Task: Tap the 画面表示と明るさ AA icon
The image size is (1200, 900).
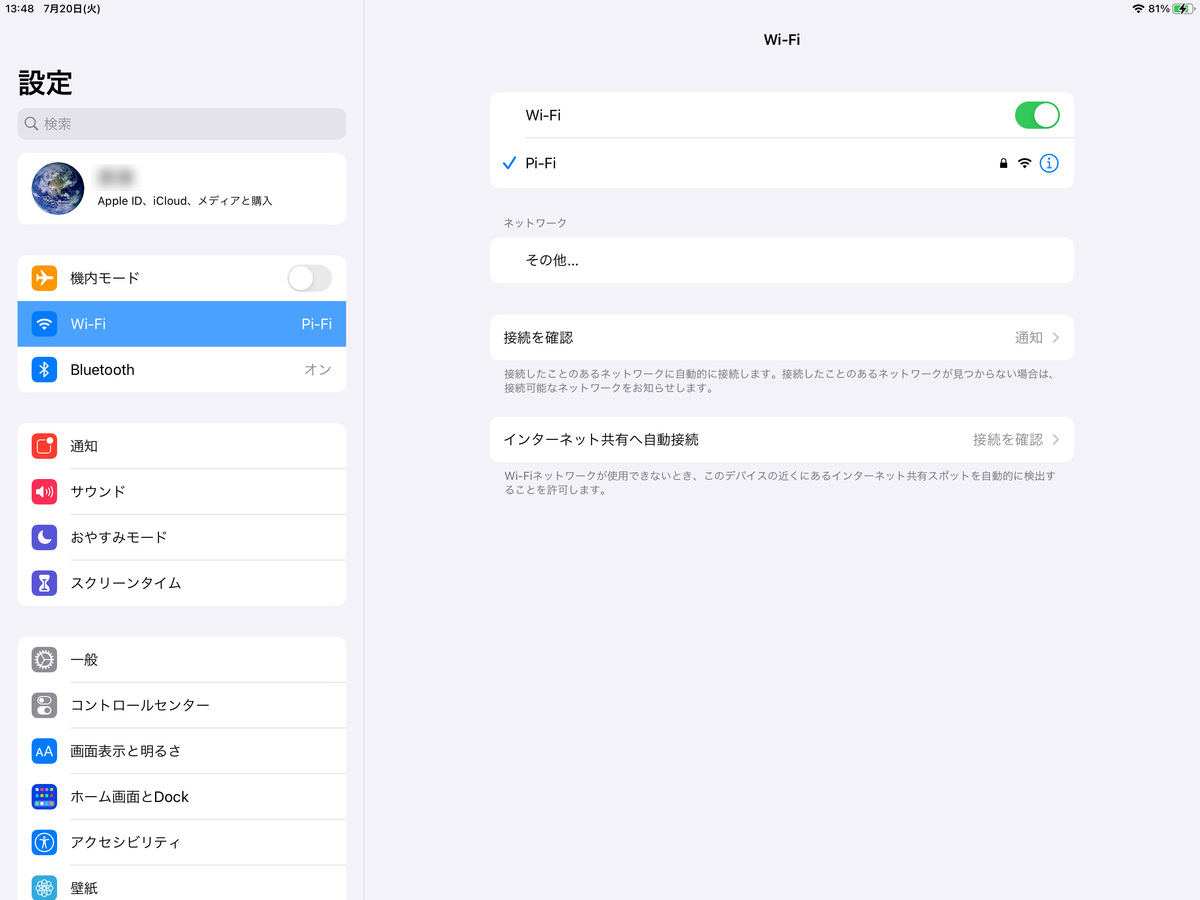Action: (x=44, y=751)
